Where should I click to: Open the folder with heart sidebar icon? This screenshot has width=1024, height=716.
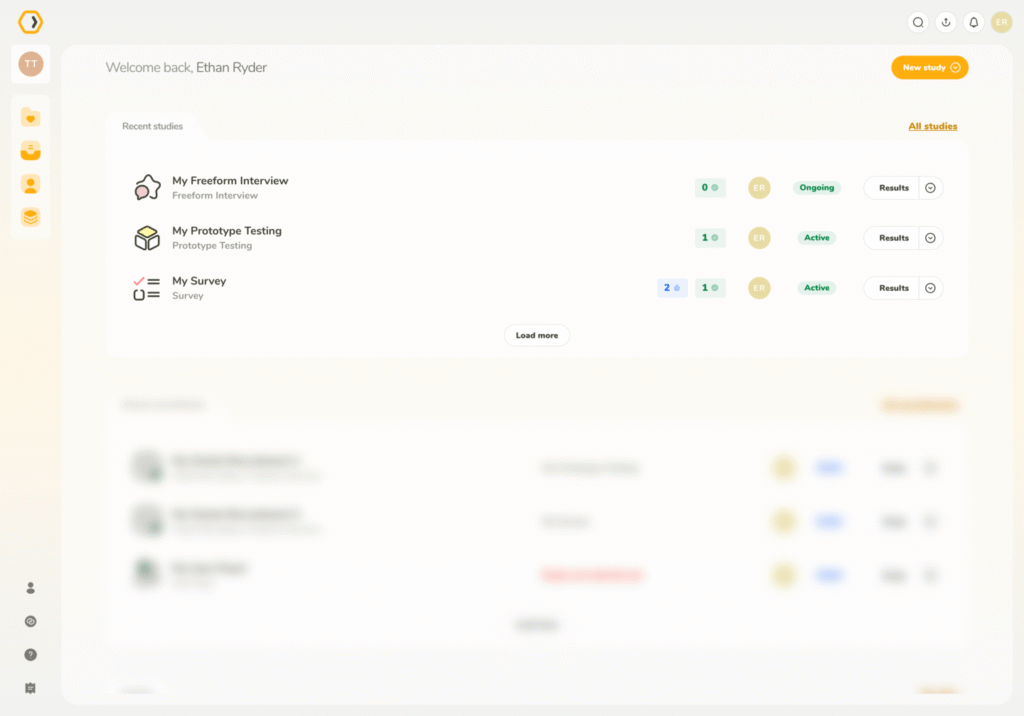point(31,118)
